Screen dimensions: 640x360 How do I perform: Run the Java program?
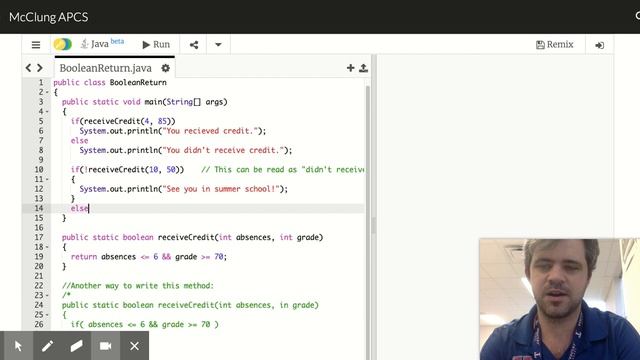(156, 44)
